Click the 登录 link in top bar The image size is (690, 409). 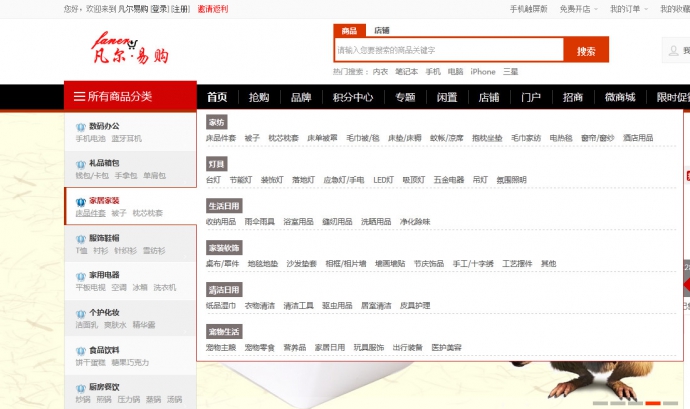click(159, 9)
